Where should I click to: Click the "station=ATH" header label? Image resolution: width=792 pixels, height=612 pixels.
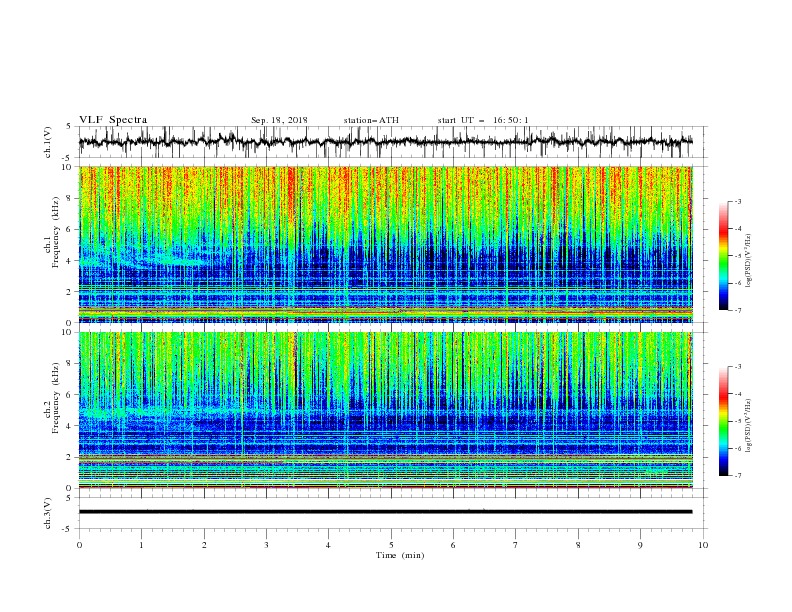[371, 120]
